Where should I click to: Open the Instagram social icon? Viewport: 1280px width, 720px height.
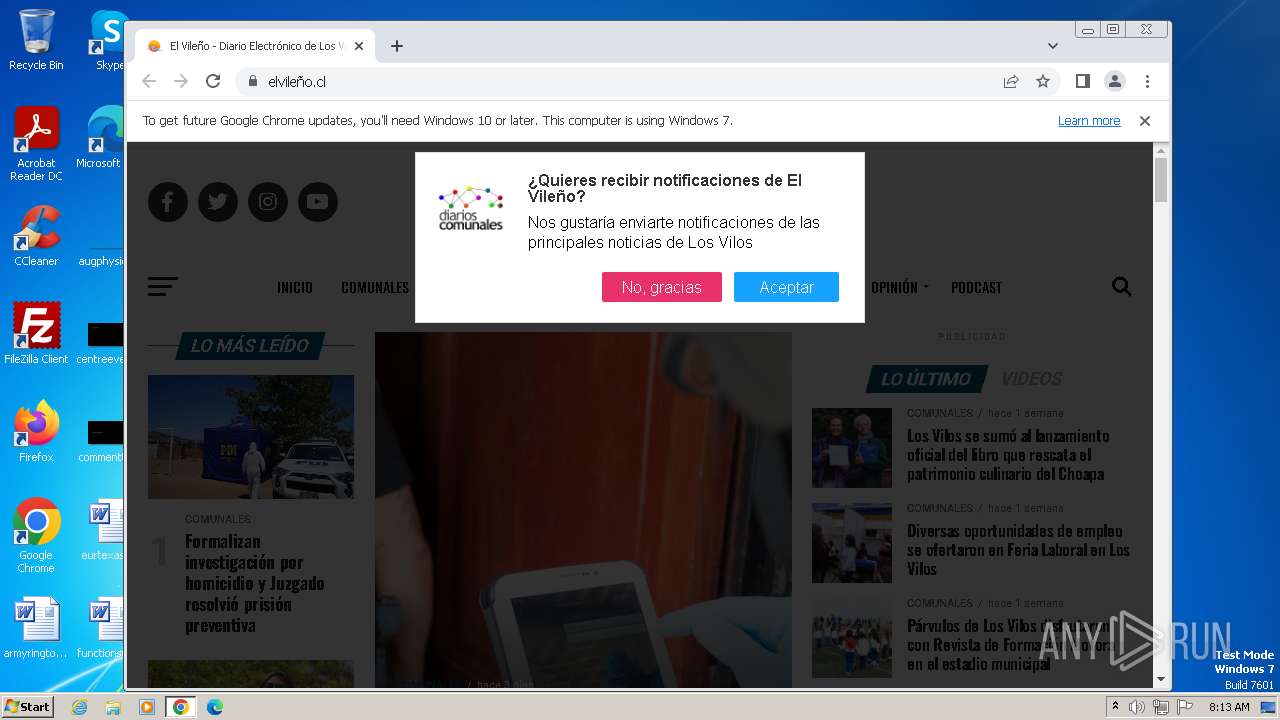pos(268,202)
